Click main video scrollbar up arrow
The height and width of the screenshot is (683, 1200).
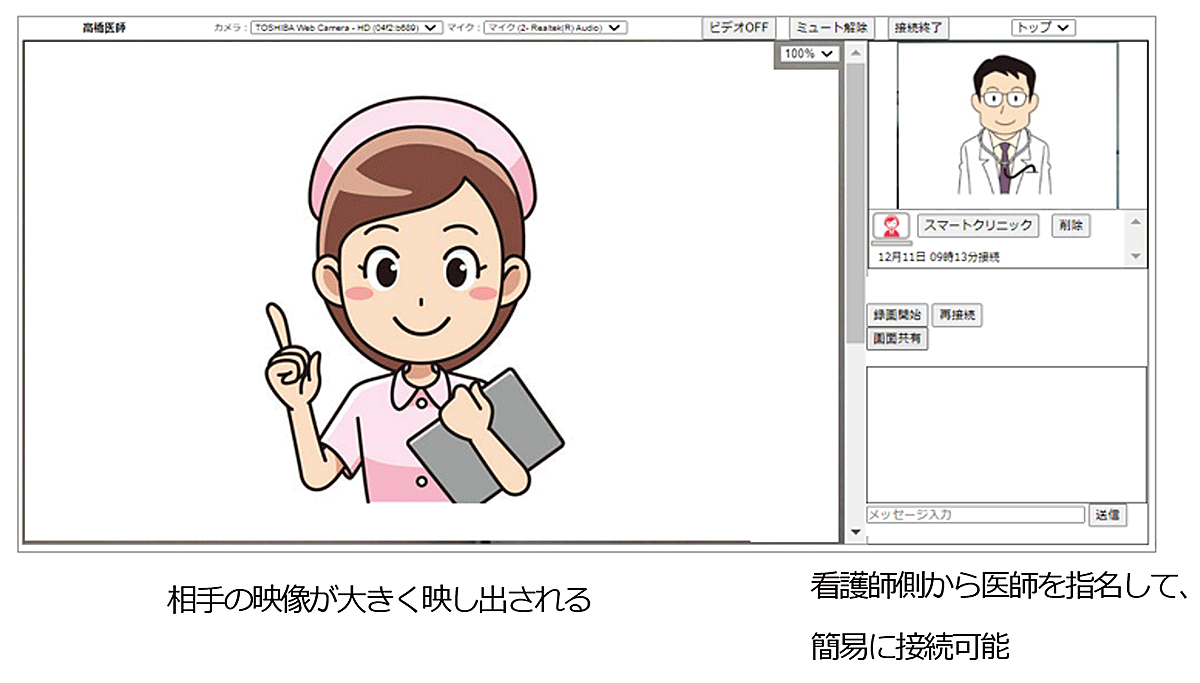click(x=854, y=53)
